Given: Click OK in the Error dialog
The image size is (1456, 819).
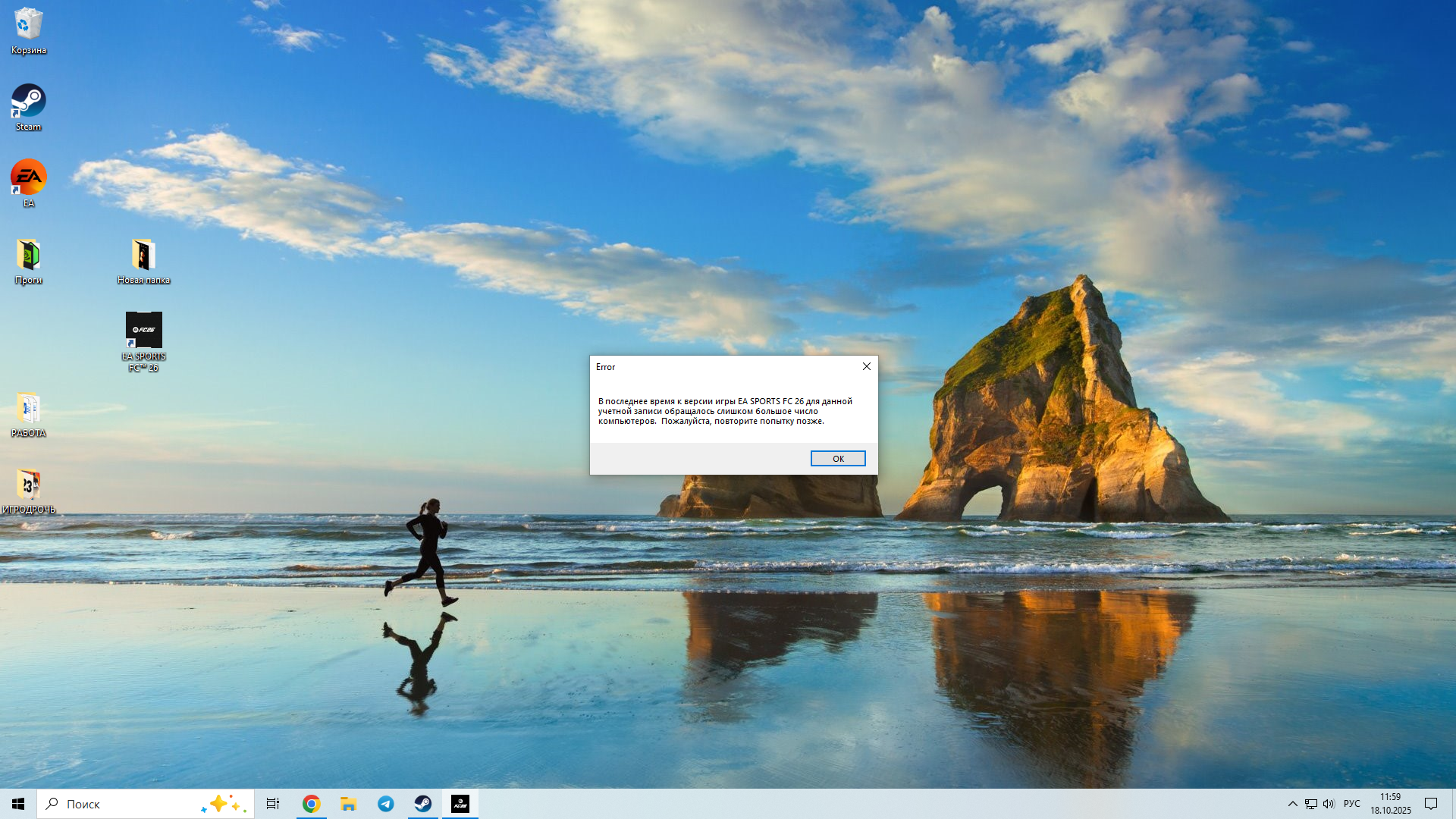Looking at the screenshot, I should click(x=838, y=459).
